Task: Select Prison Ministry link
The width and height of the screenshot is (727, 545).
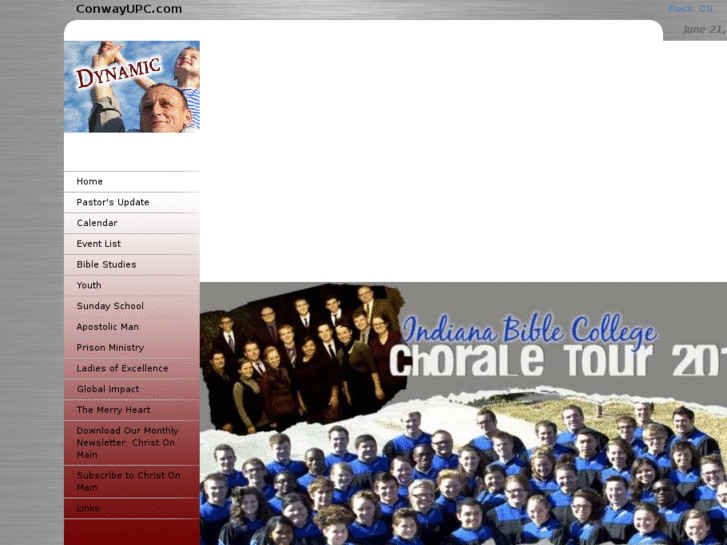Action: point(132,348)
